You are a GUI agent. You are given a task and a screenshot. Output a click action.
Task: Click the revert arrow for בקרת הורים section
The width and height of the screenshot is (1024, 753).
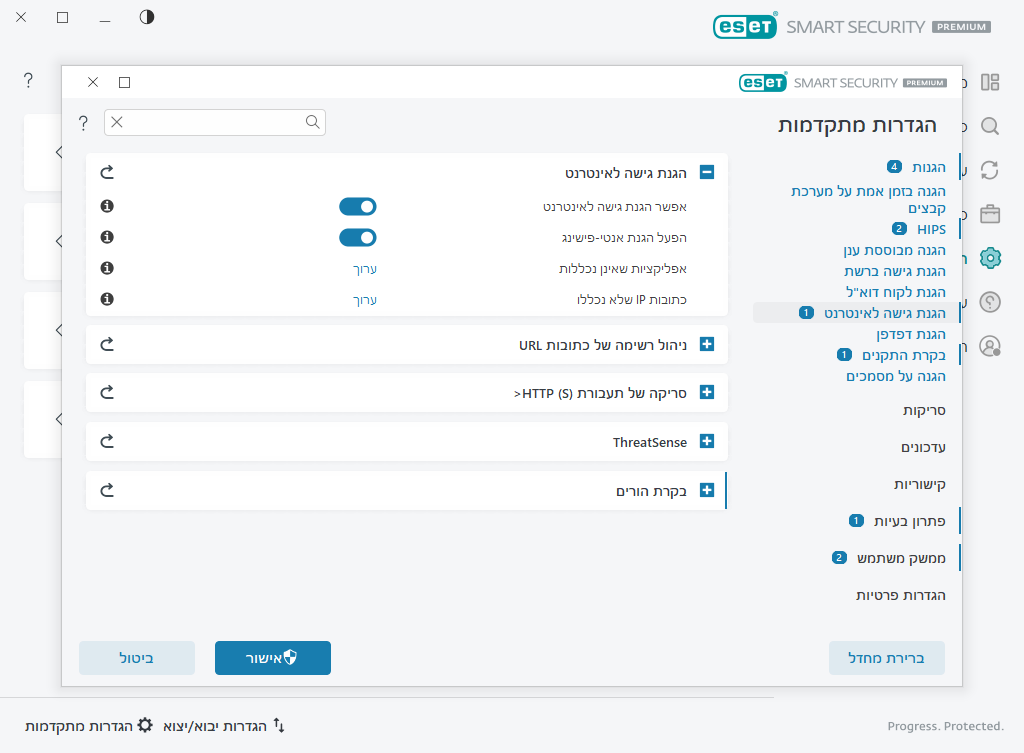click(x=108, y=490)
